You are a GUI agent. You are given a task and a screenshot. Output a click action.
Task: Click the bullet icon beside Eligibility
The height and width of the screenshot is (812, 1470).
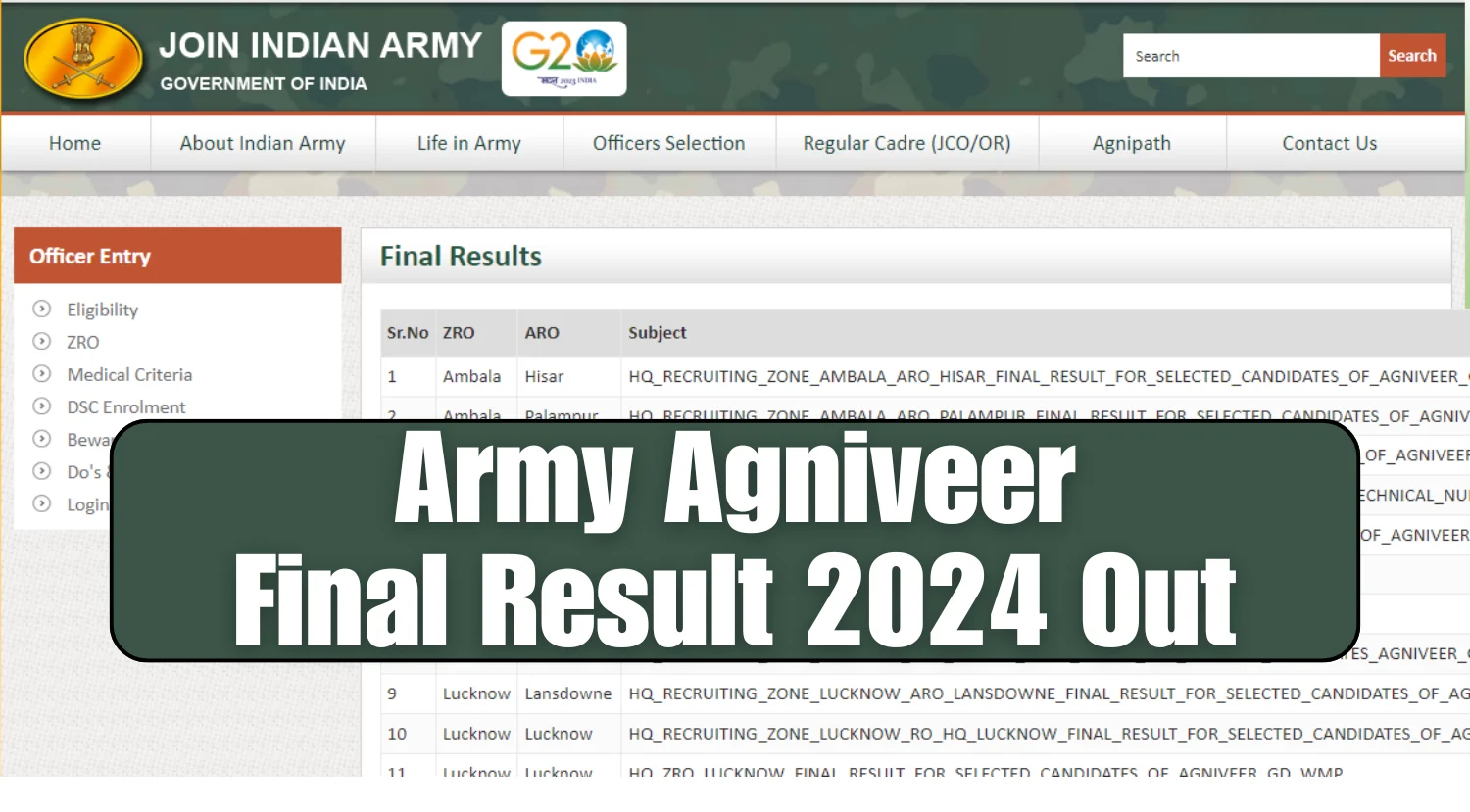(41, 309)
